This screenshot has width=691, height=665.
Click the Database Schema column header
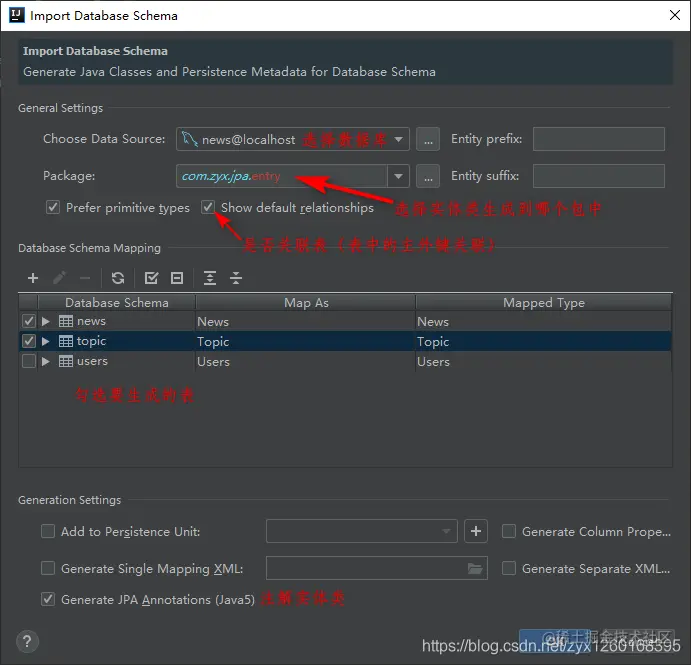coord(117,303)
